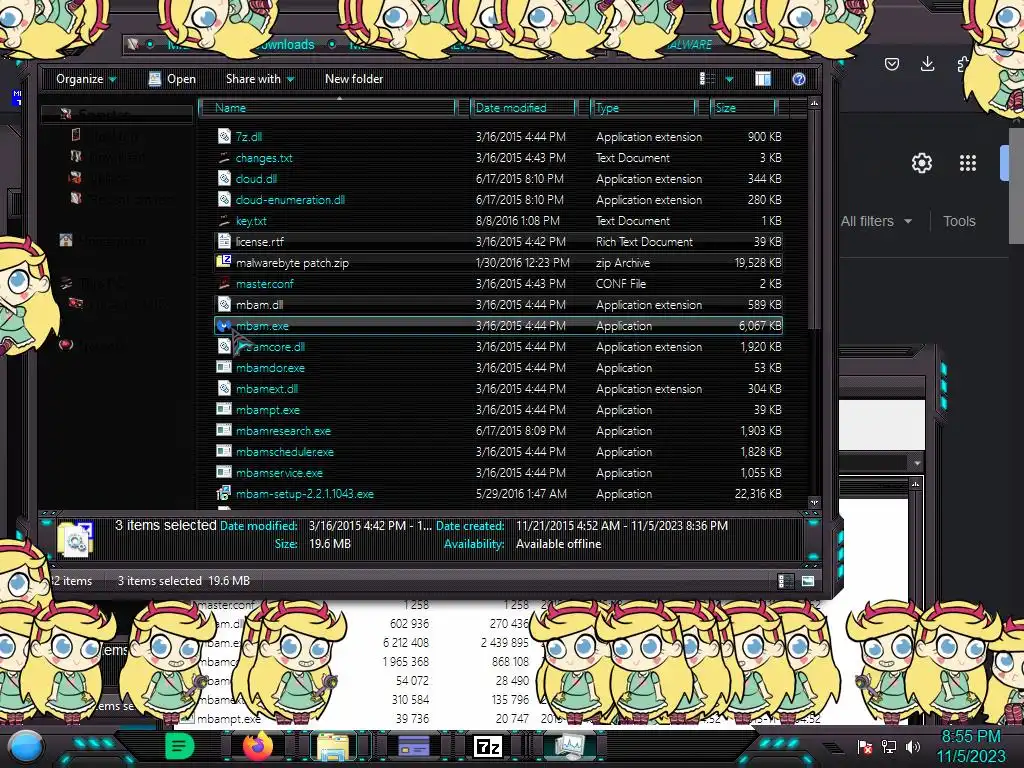Select the mbampt.exe application icon
Viewport: 1024px width, 768px height.
[224, 409]
